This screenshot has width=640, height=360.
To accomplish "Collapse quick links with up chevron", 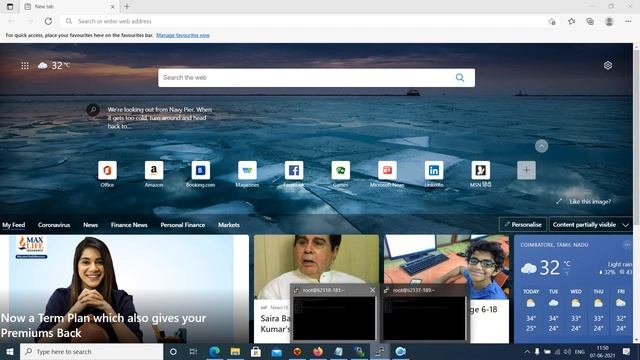I will pyautogui.click(x=542, y=146).
